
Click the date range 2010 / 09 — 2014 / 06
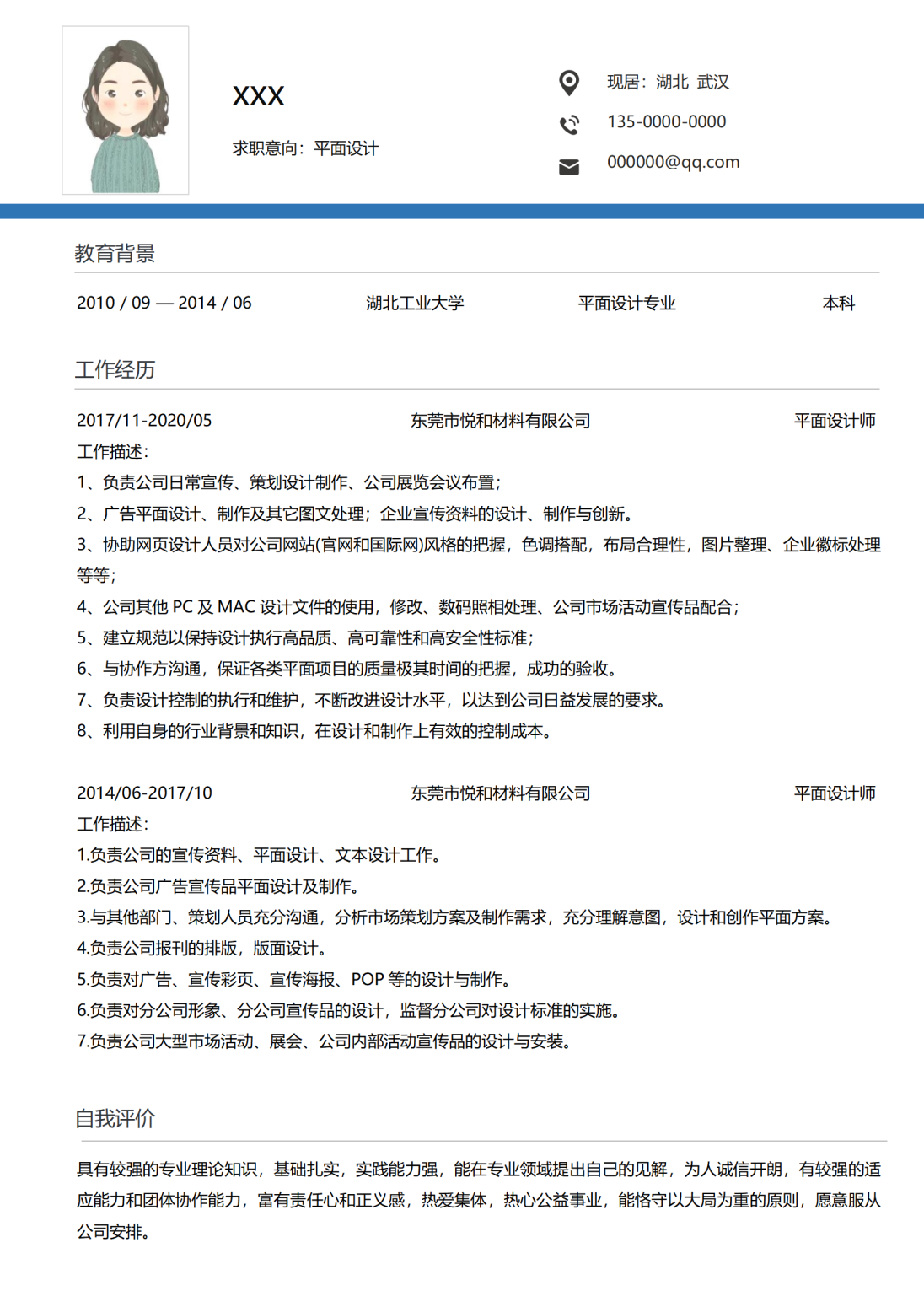click(x=164, y=303)
